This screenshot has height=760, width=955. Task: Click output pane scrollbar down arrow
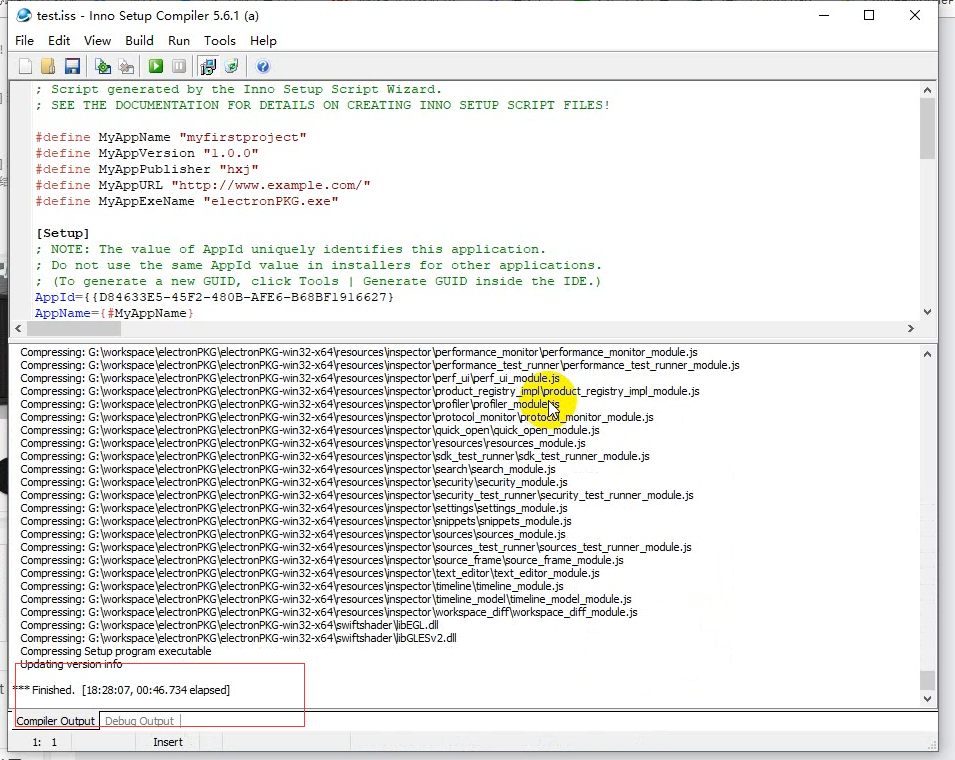pyautogui.click(x=927, y=699)
